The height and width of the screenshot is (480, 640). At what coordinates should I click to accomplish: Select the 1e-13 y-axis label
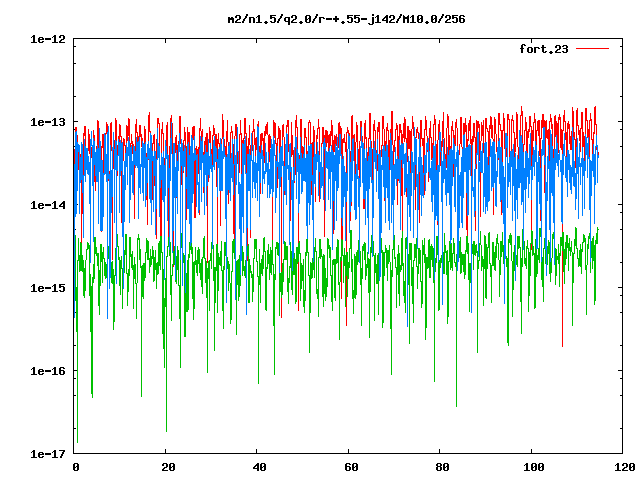point(48,122)
